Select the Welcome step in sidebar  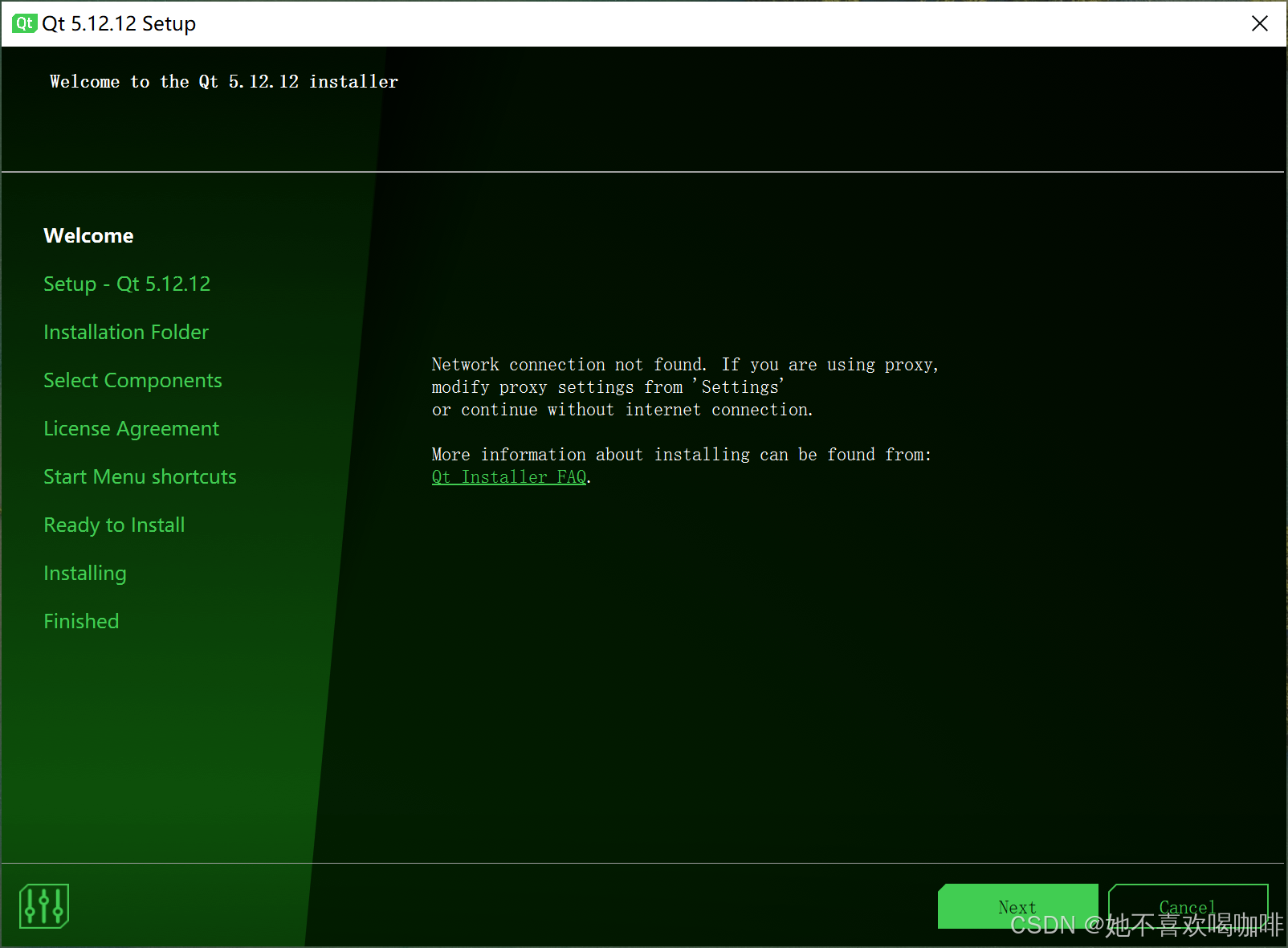coord(88,235)
